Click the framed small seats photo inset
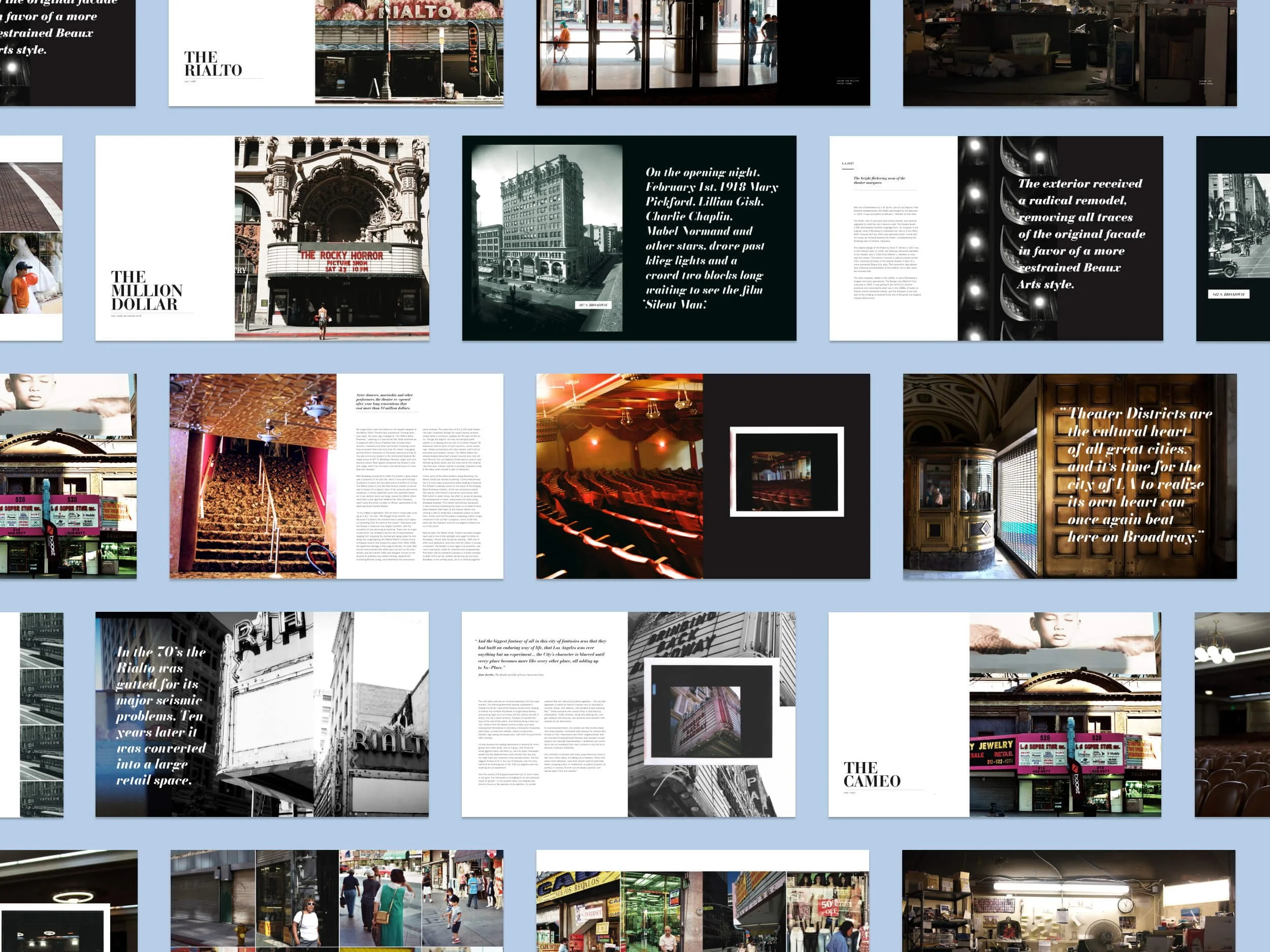This screenshot has height=952, width=1270. click(x=786, y=472)
